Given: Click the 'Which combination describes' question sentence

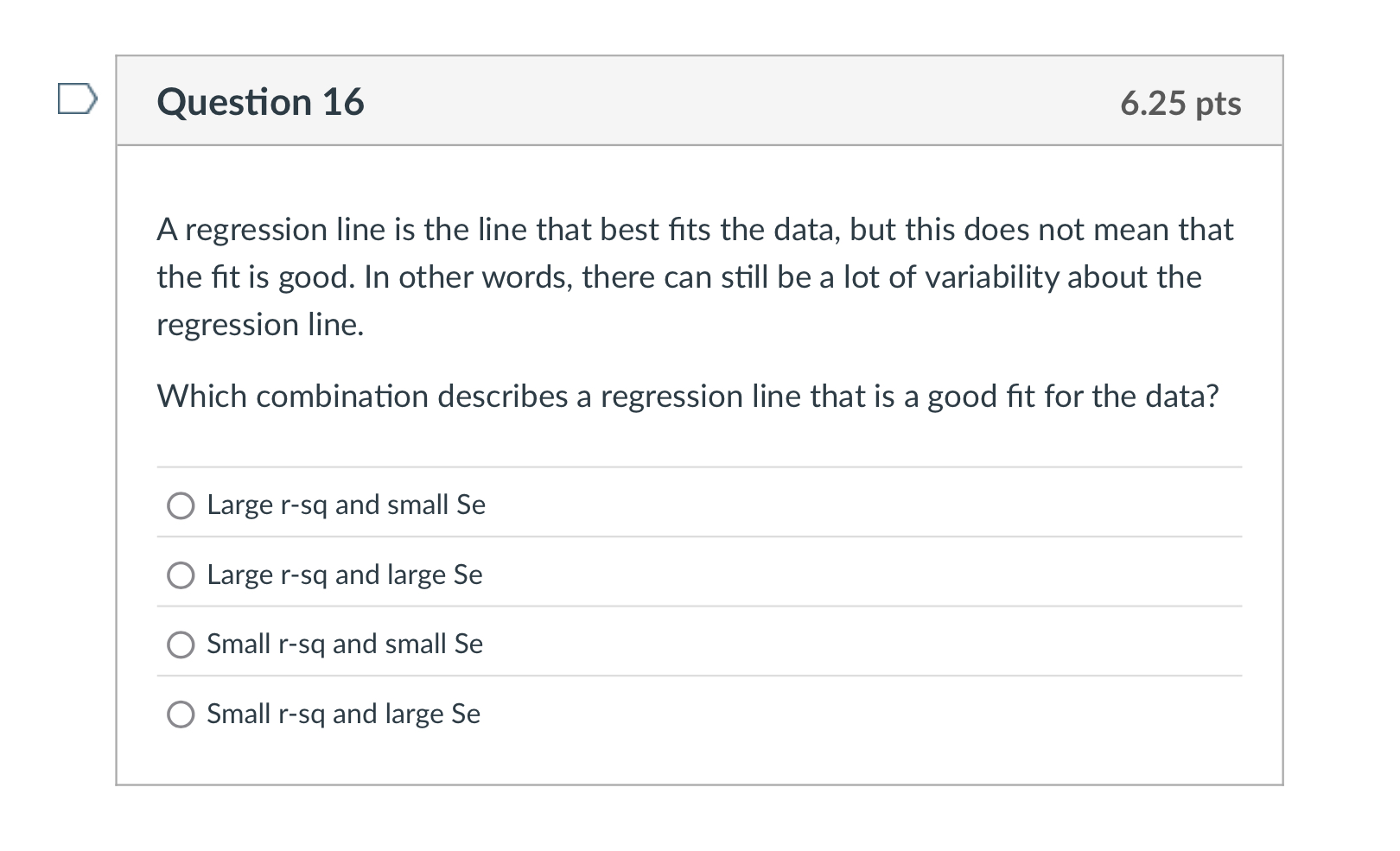Looking at the screenshot, I should (x=688, y=397).
